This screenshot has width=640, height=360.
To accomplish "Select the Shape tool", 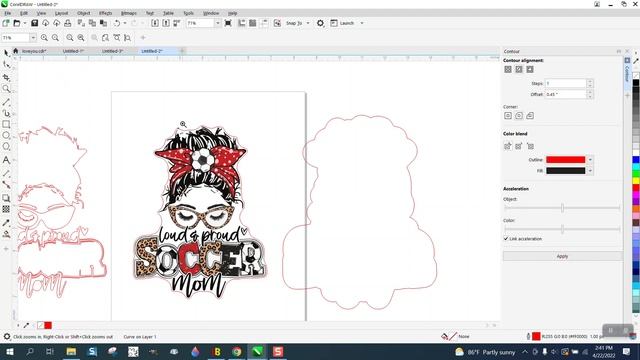I will 6,64.
